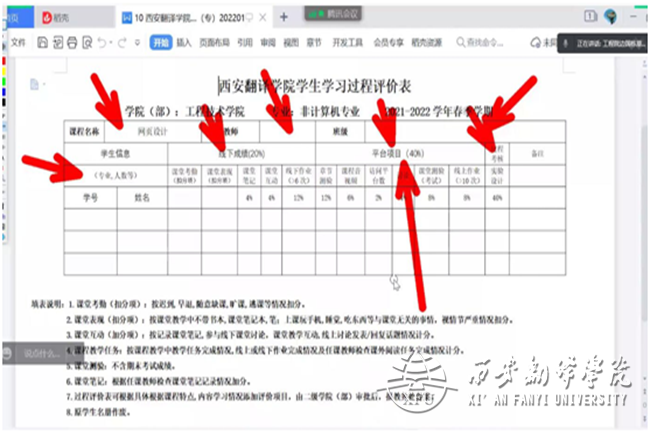Image resolution: width=650 pixels, height=433 pixels.
Task: Open the dropdown beside the margin page icon
Action: (x=44, y=85)
